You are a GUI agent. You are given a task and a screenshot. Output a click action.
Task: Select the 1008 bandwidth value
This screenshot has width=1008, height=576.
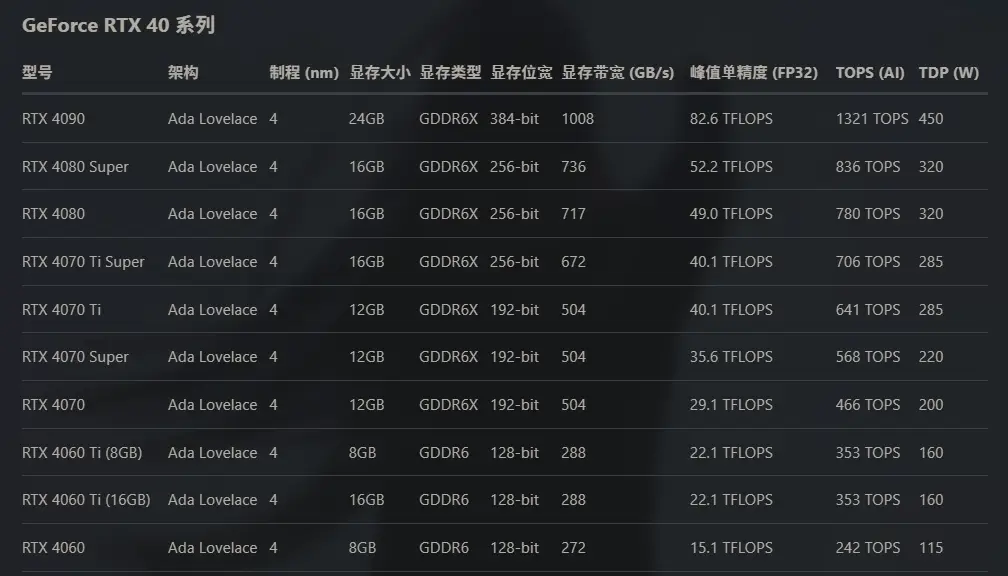pos(577,119)
